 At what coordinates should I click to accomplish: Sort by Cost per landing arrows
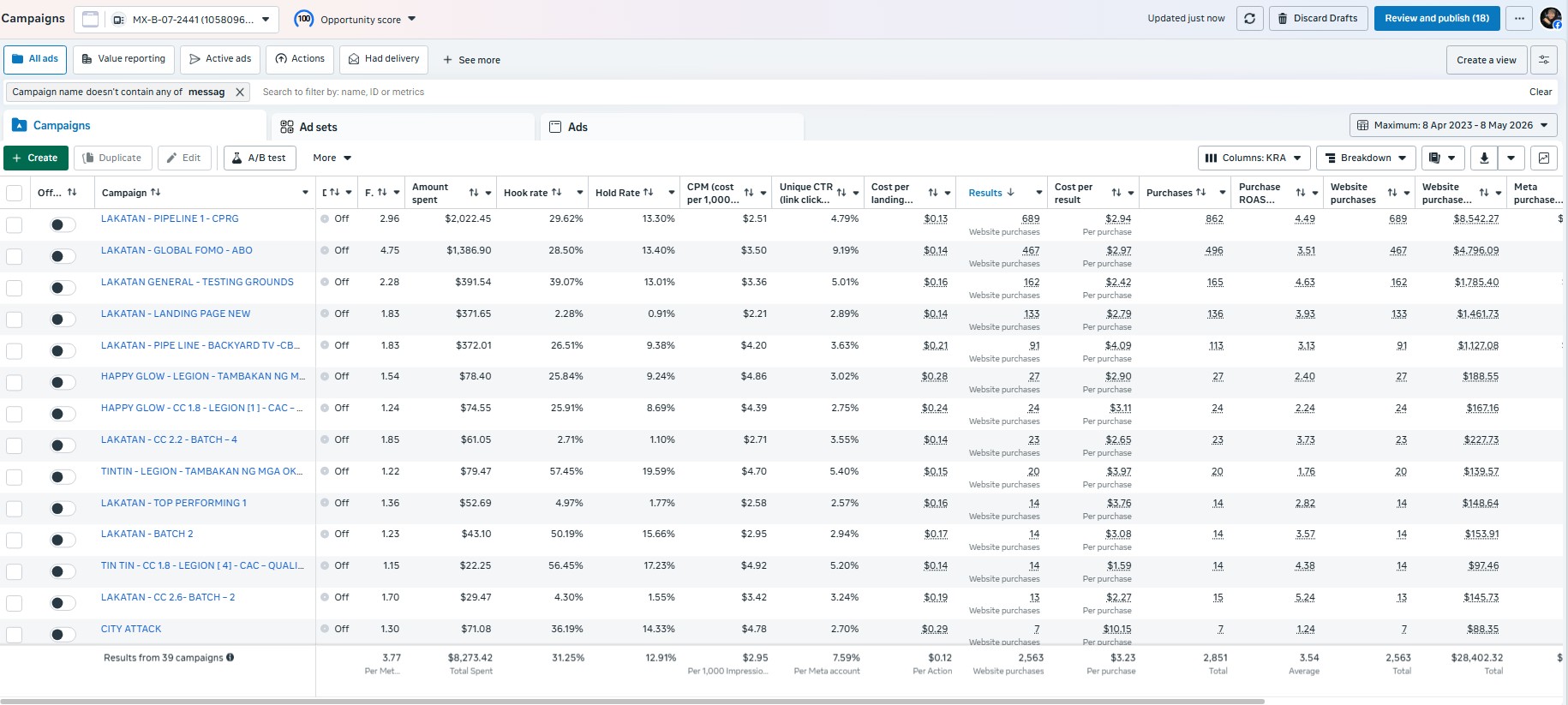point(933,193)
